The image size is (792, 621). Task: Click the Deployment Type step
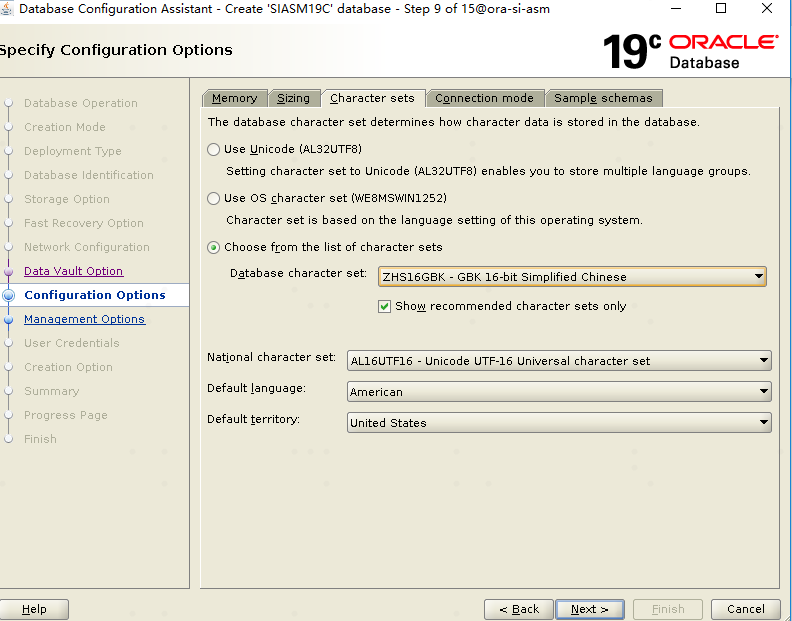[73, 151]
